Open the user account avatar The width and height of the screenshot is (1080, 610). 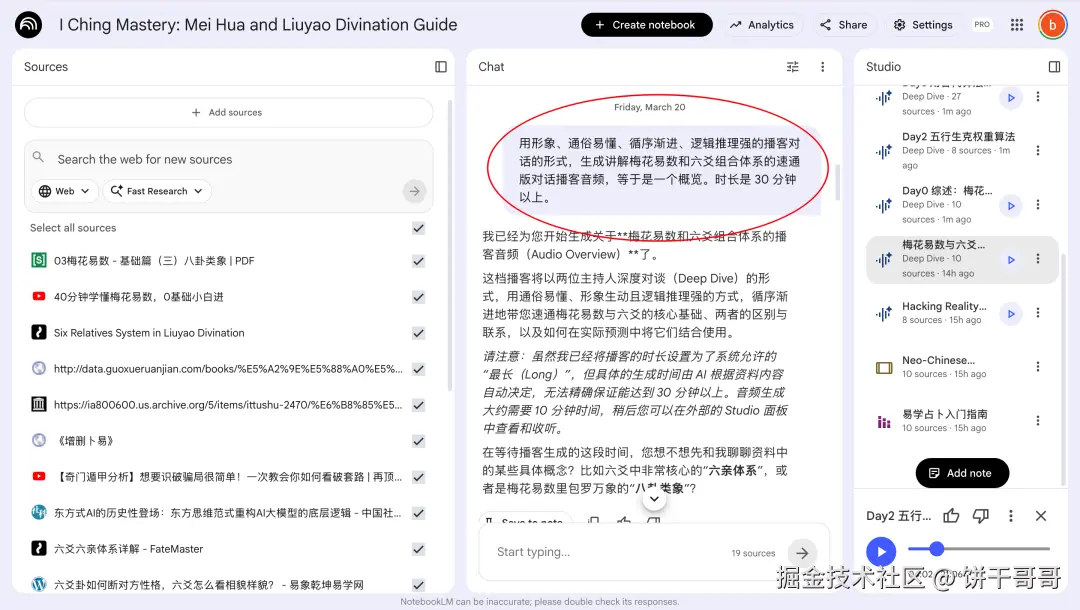click(x=1052, y=25)
